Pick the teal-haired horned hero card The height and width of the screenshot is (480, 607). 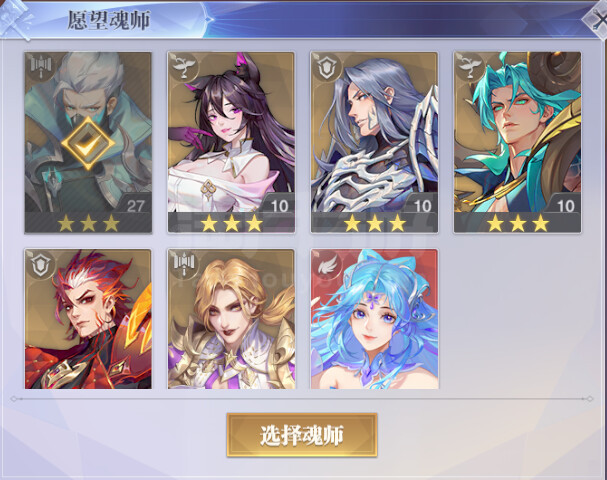coord(518,142)
